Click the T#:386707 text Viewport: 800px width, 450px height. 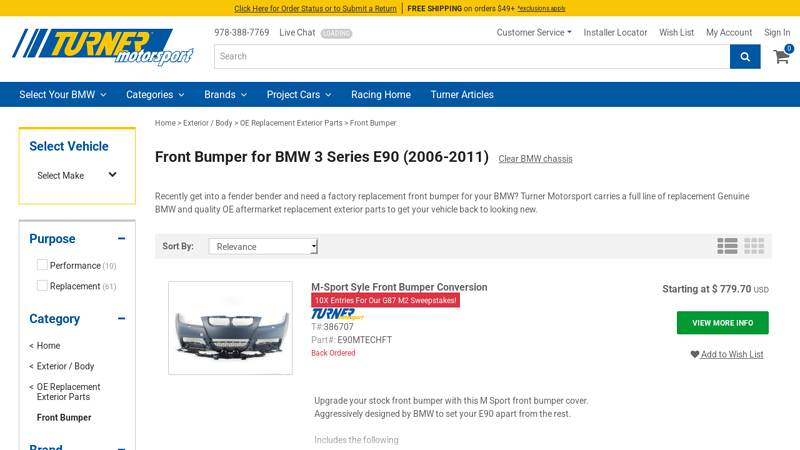click(x=332, y=327)
